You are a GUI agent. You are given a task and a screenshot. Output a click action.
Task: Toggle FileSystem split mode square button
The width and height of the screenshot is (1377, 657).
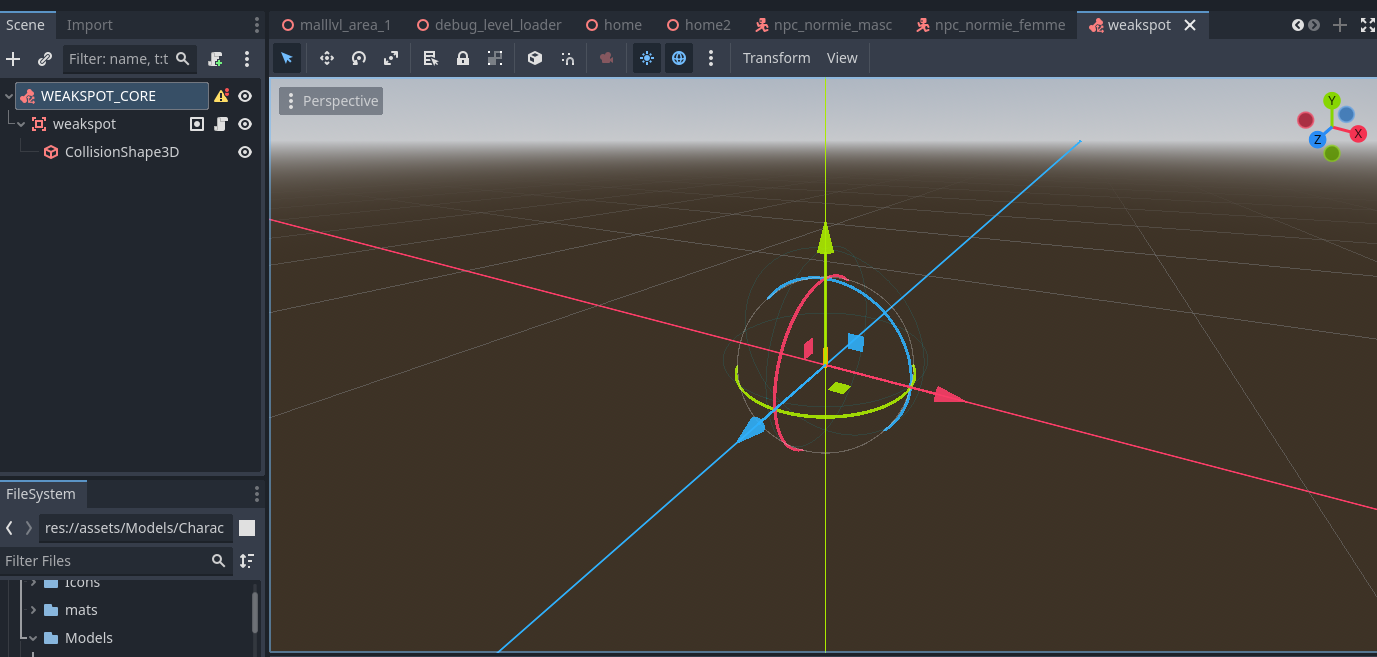click(247, 528)
